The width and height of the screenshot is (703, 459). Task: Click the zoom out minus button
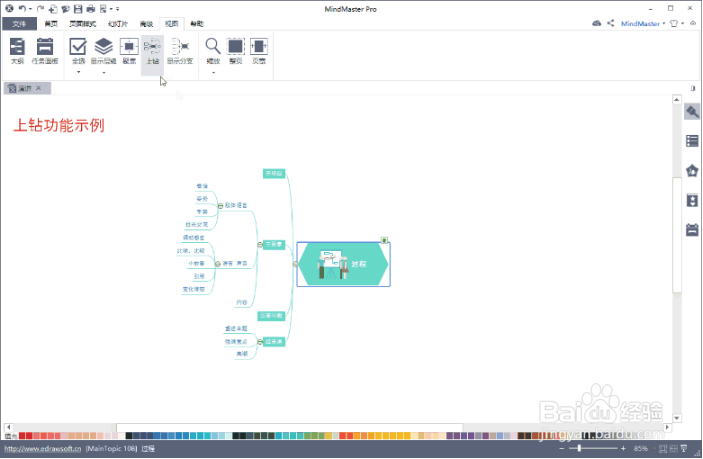[x=561, y=448]
